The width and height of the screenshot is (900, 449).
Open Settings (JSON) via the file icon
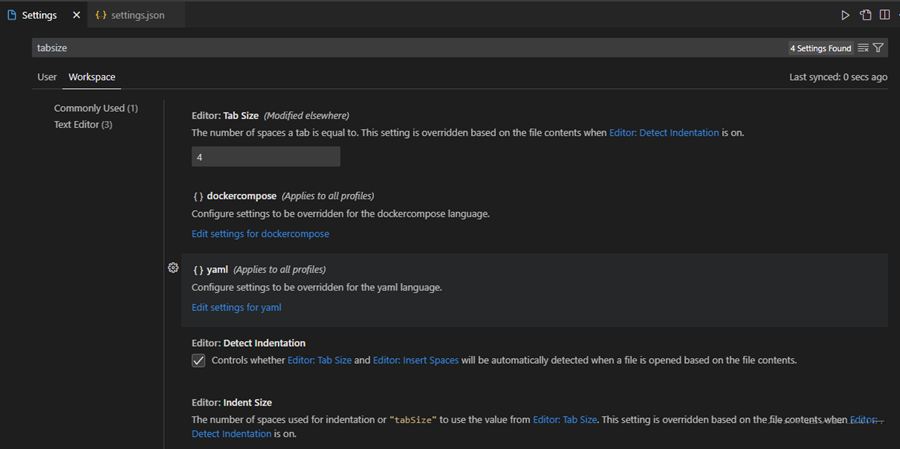tap(865, 16)
